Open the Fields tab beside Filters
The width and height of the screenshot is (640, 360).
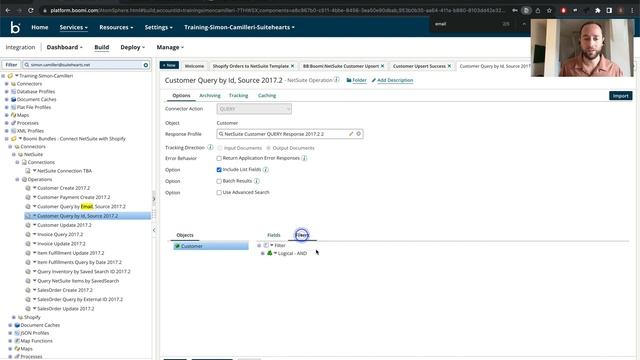tap(273, 235)
